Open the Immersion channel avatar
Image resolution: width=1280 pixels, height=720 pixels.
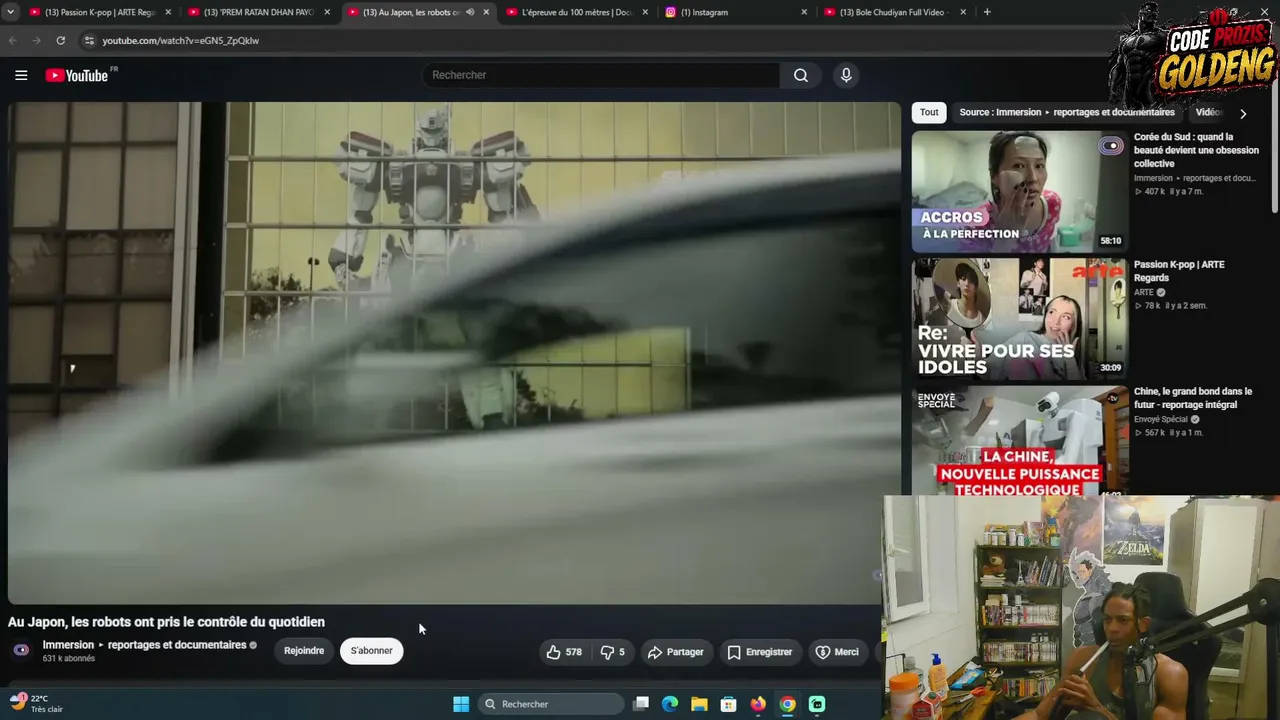[21, 650]
